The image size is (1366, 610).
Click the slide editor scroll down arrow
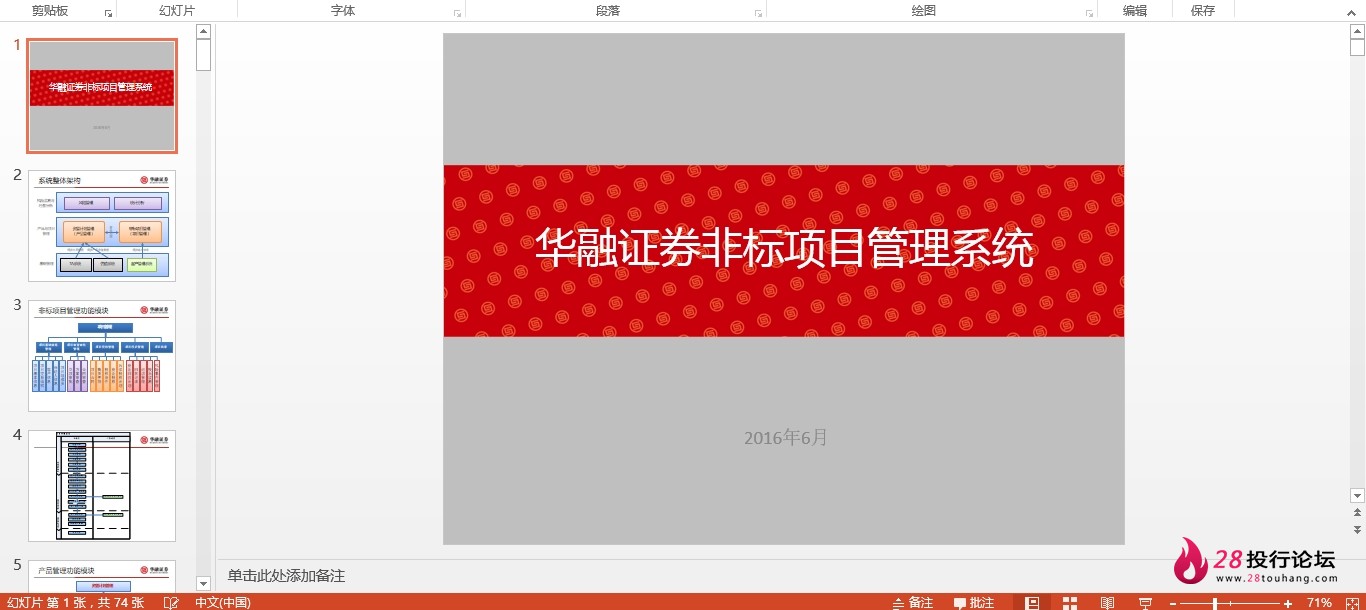click(x=1357, y=495)
